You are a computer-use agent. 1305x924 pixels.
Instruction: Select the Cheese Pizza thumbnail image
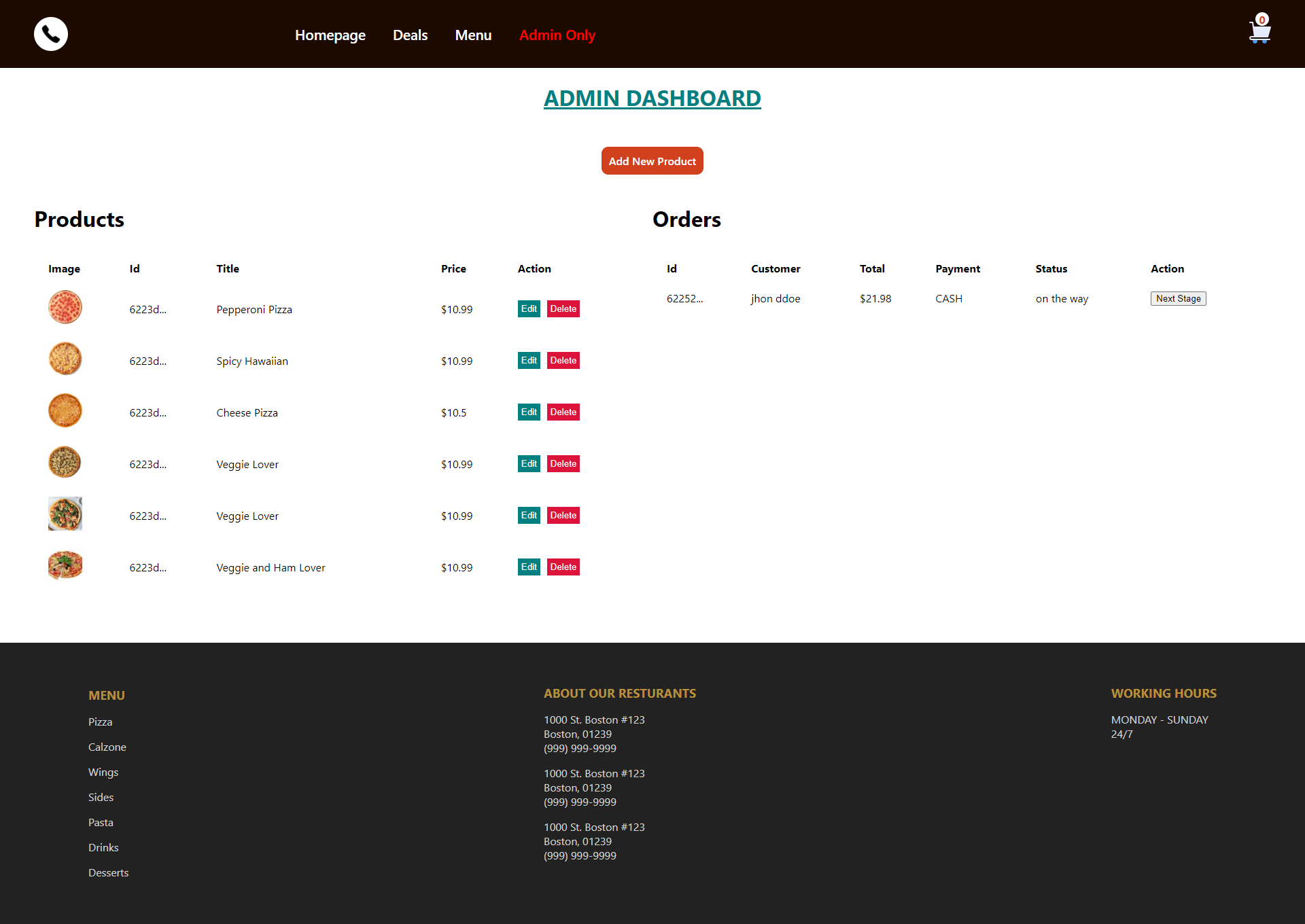coord(65,410)
